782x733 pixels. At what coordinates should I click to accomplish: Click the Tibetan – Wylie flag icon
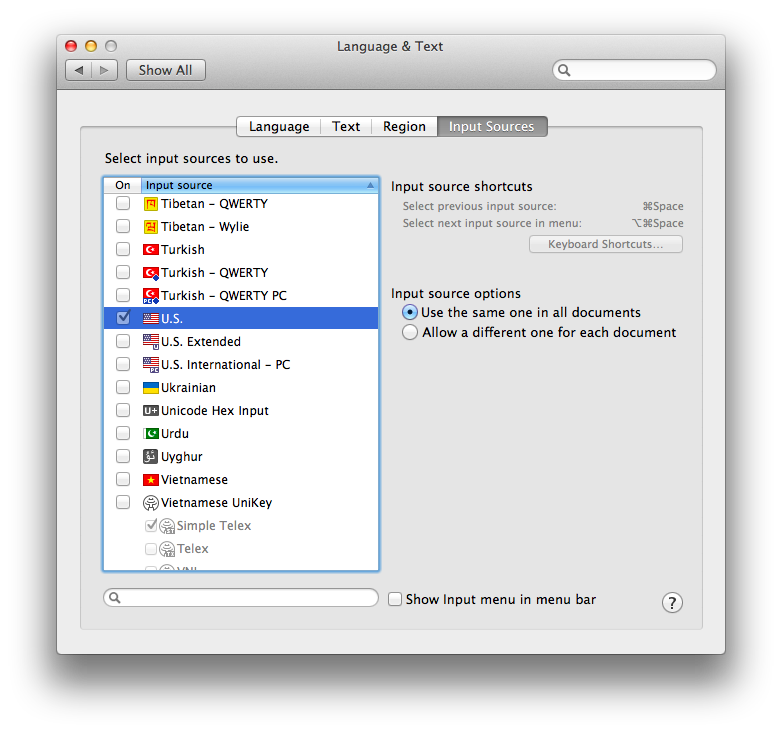click(x=151, y=227)
